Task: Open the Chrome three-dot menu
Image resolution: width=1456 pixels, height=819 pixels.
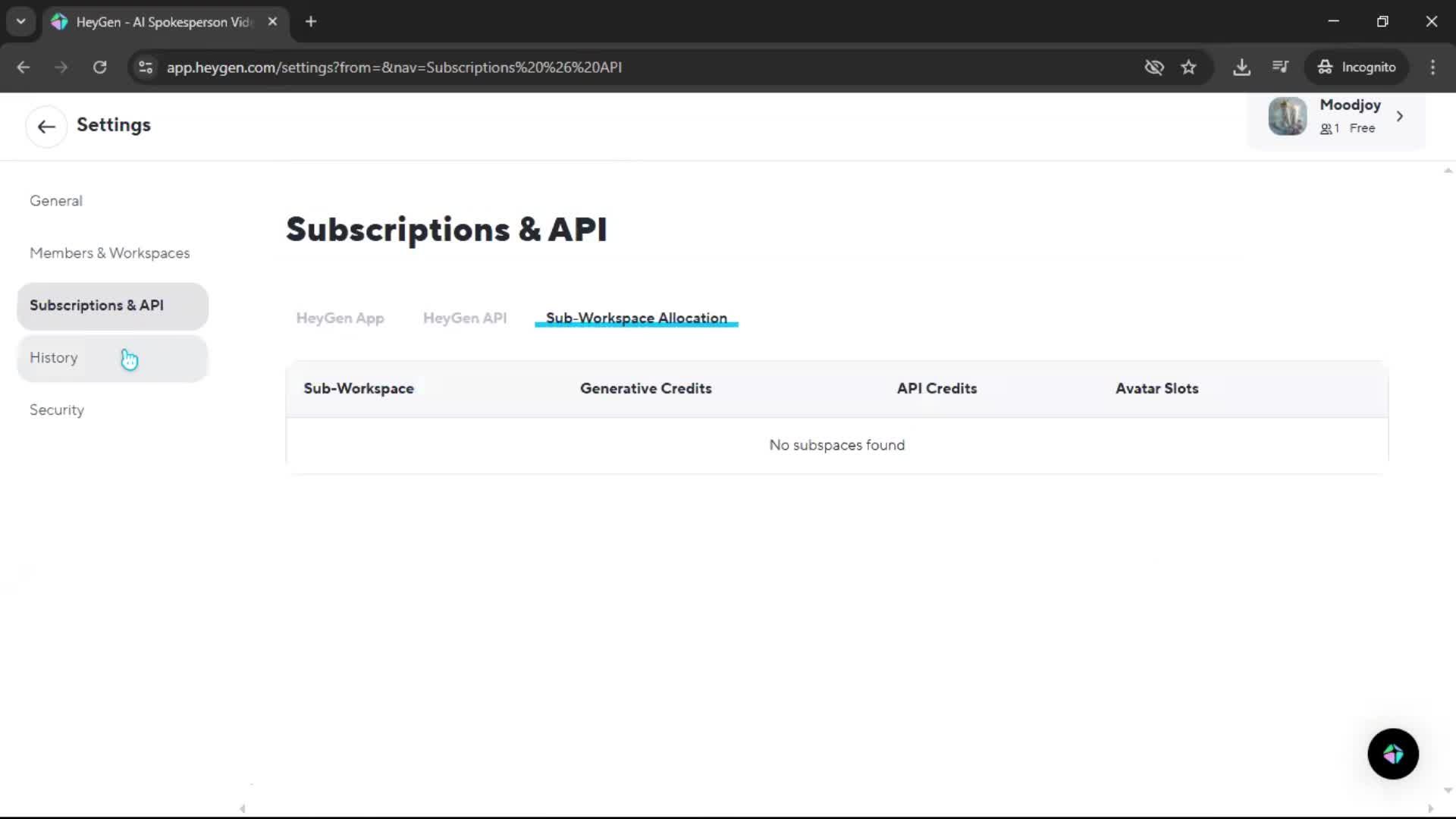Action: tap(1432, 67)
